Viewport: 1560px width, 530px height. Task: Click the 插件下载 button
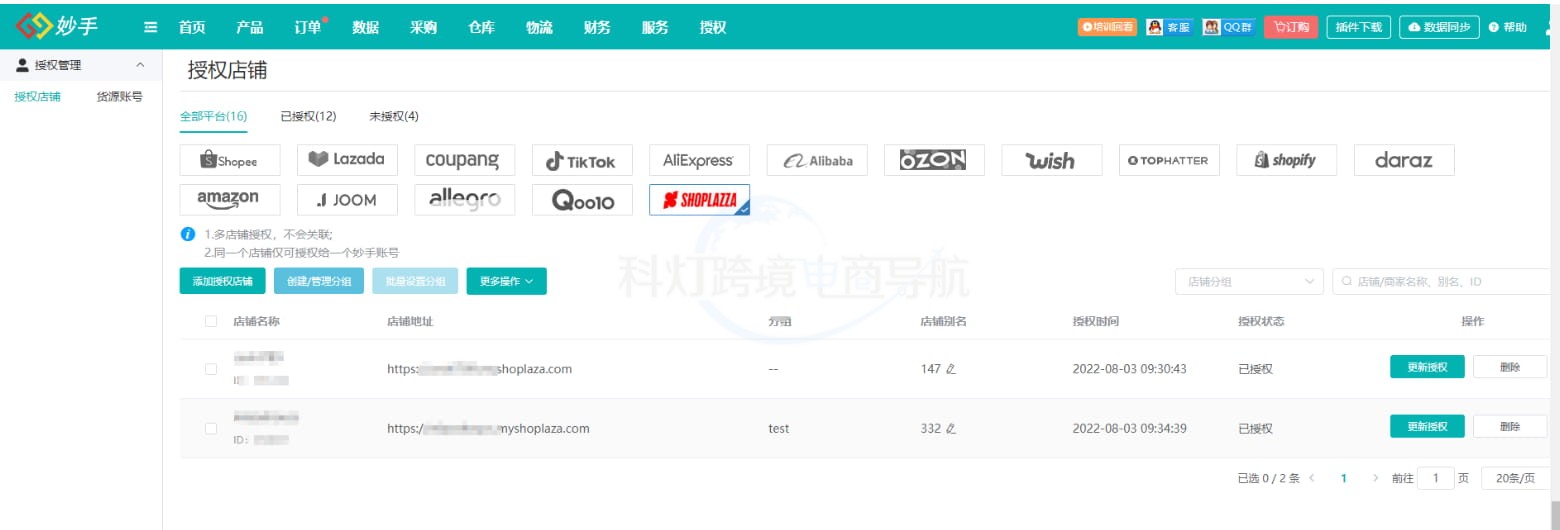tap(1359, 28)
